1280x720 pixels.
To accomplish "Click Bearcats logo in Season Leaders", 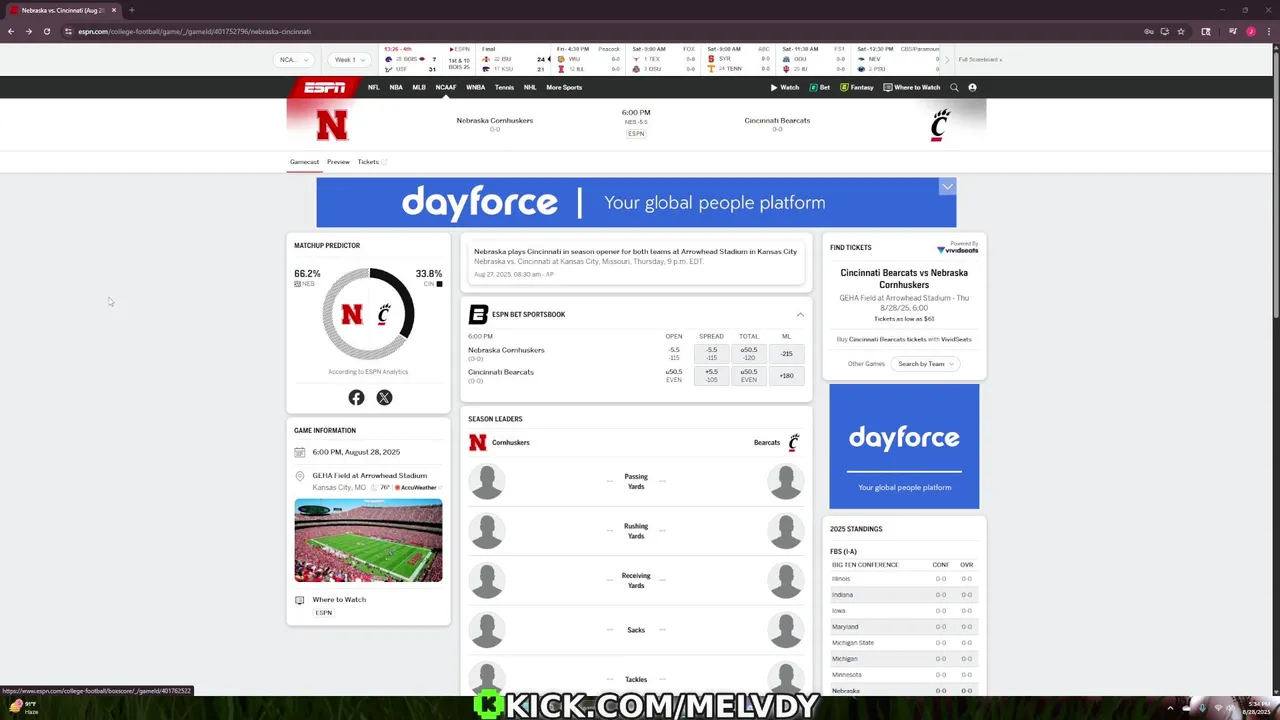I will click(794, 442).
